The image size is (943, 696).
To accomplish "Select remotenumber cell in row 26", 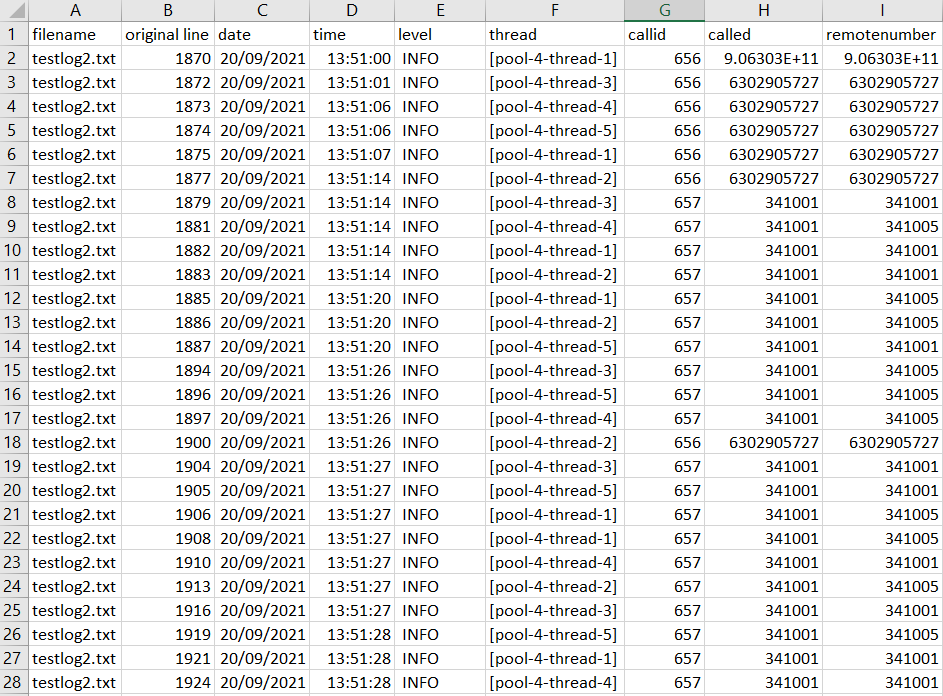I will point(882,634).
